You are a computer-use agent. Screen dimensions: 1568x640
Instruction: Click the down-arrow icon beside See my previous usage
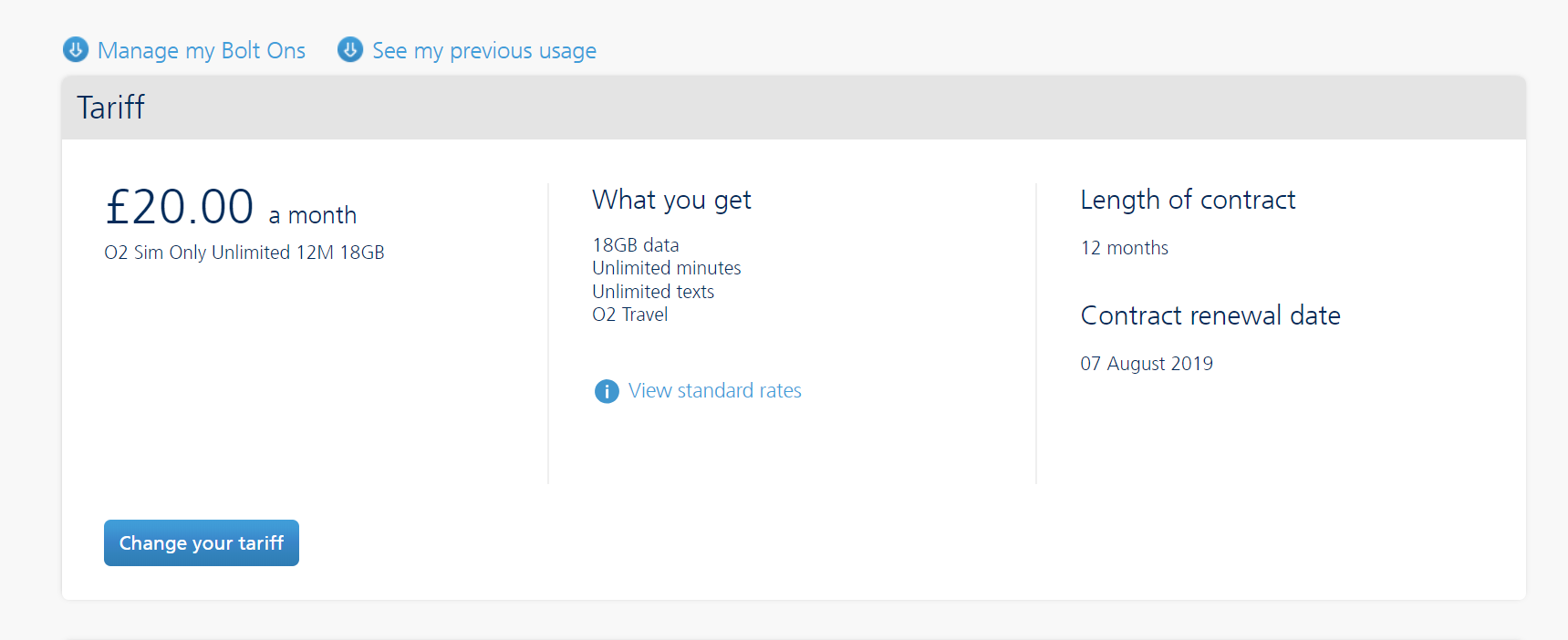click(x=350, y=49)
